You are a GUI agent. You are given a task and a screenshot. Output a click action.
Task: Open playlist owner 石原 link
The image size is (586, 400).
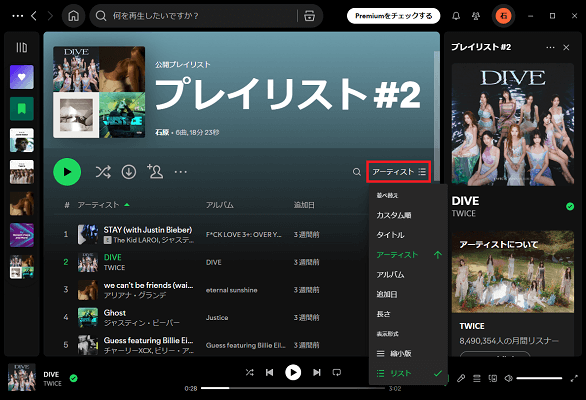[162, 132]
